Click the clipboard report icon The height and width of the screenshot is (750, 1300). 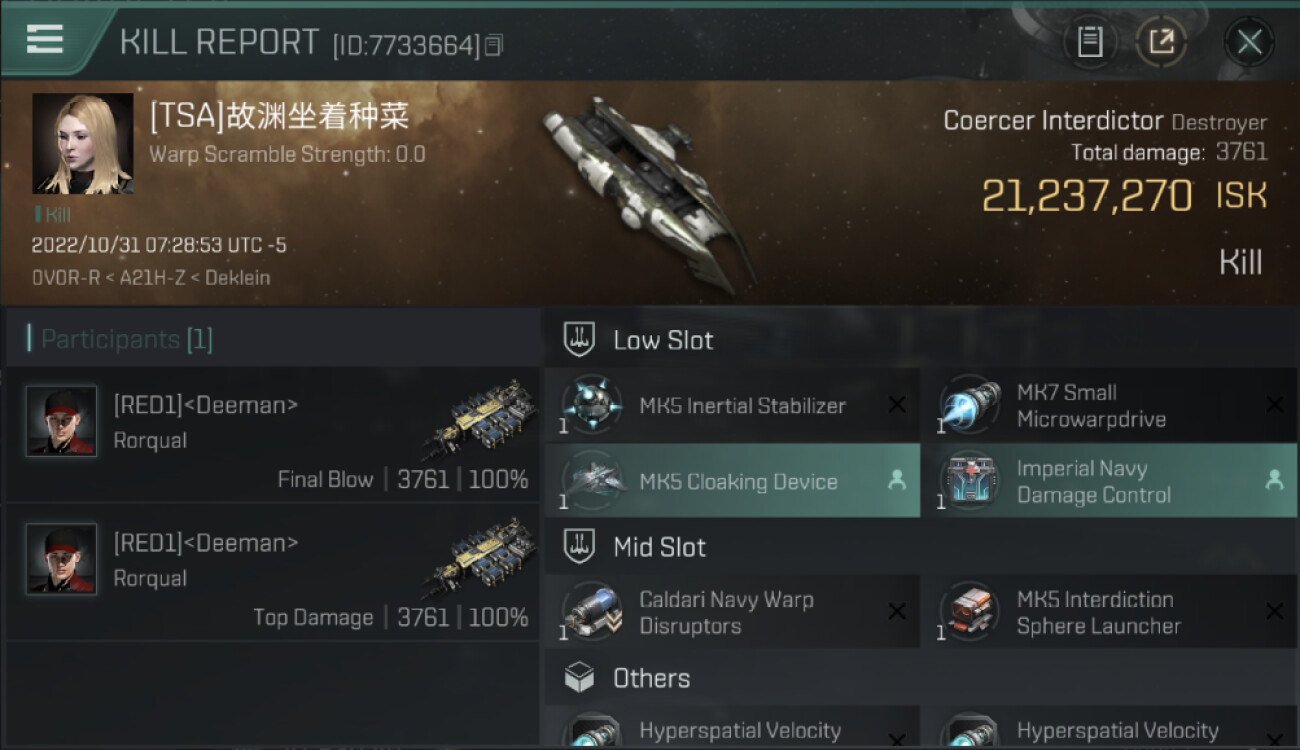tap(1090, 42)
